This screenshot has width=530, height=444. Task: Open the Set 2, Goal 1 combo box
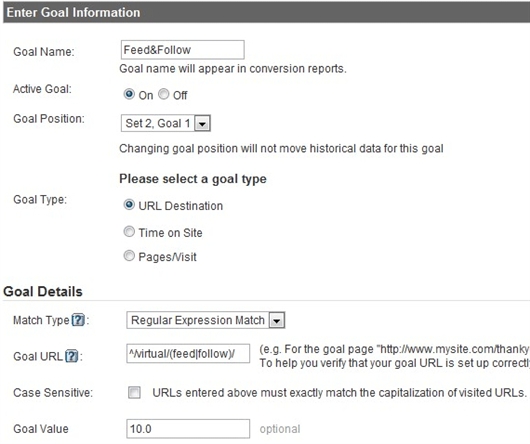tap(166, 123)
